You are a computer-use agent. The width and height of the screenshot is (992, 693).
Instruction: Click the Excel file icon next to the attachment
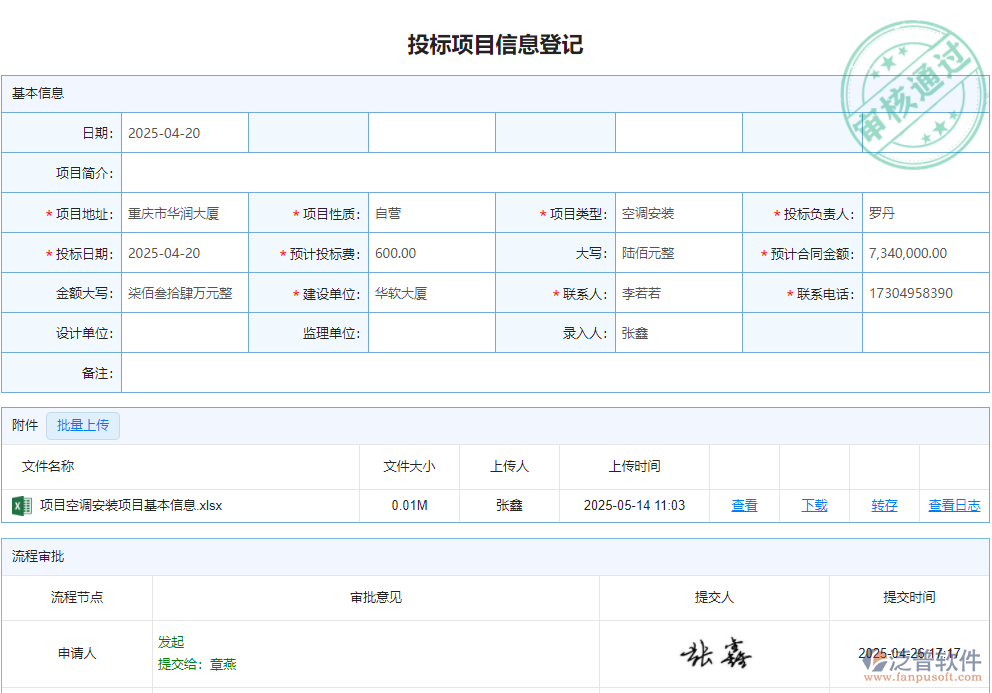coord(20,506)
